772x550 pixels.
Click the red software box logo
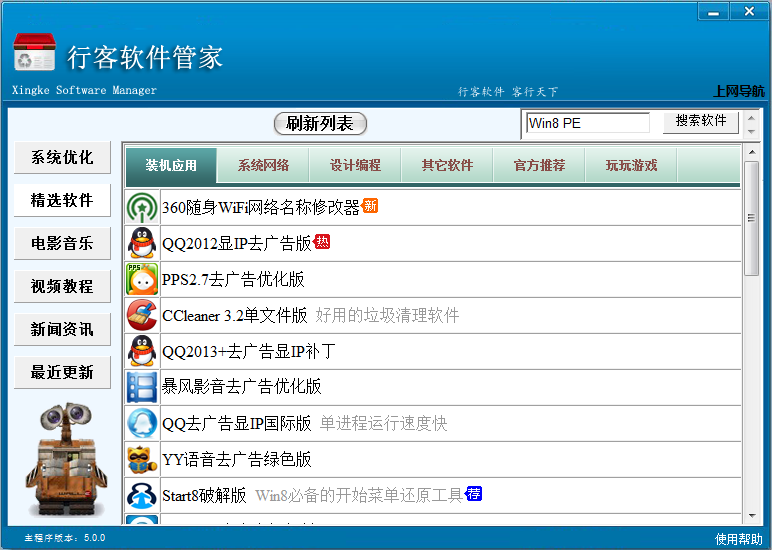tap(34, 52)
